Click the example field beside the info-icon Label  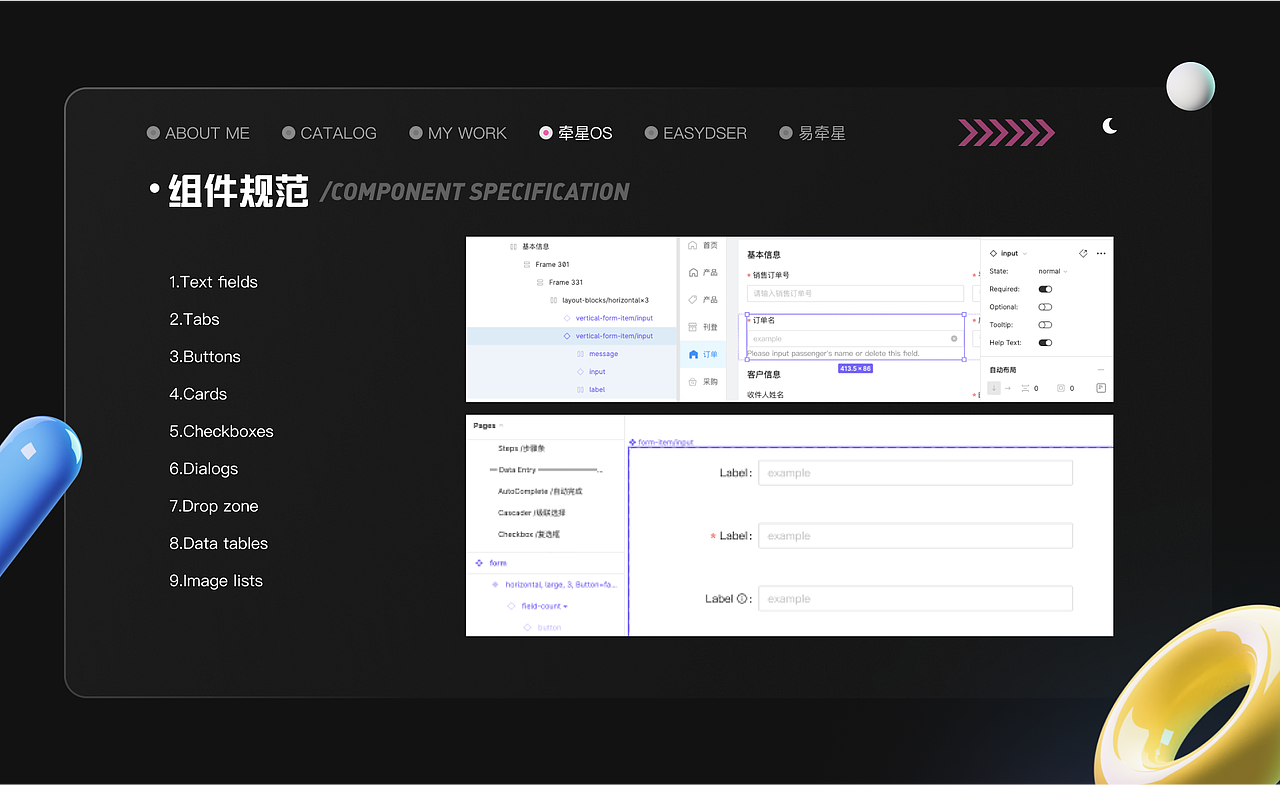coord(915,599)
